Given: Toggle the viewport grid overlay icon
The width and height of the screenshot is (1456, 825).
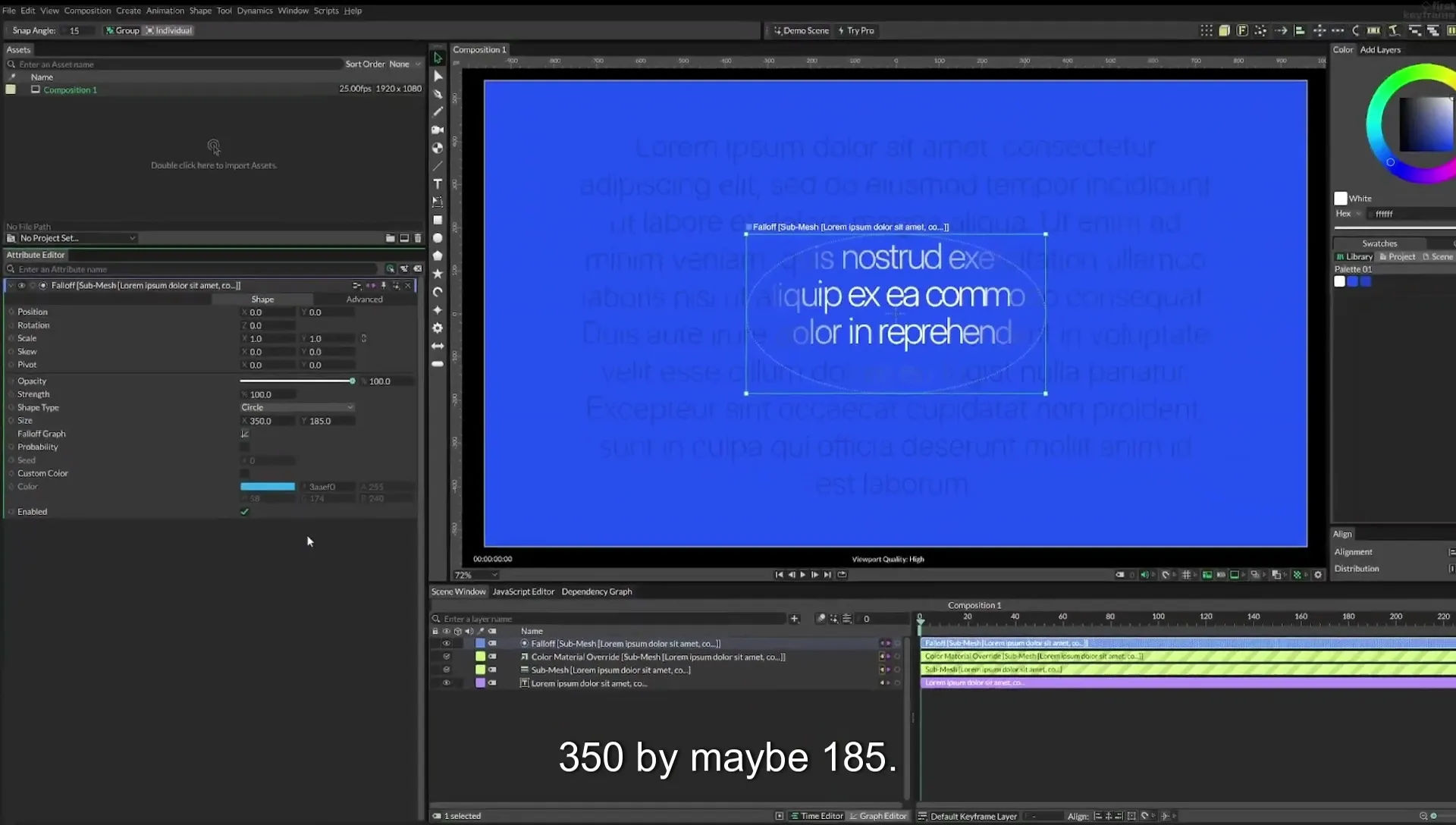Looking at the screenshot, I should (x=1186, y=575).
